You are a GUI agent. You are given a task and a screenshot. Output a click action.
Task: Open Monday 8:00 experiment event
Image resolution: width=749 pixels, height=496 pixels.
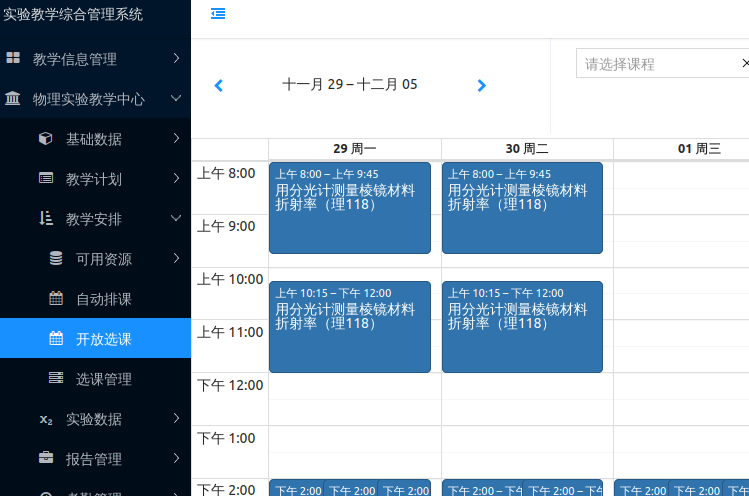tap(349, 208)
